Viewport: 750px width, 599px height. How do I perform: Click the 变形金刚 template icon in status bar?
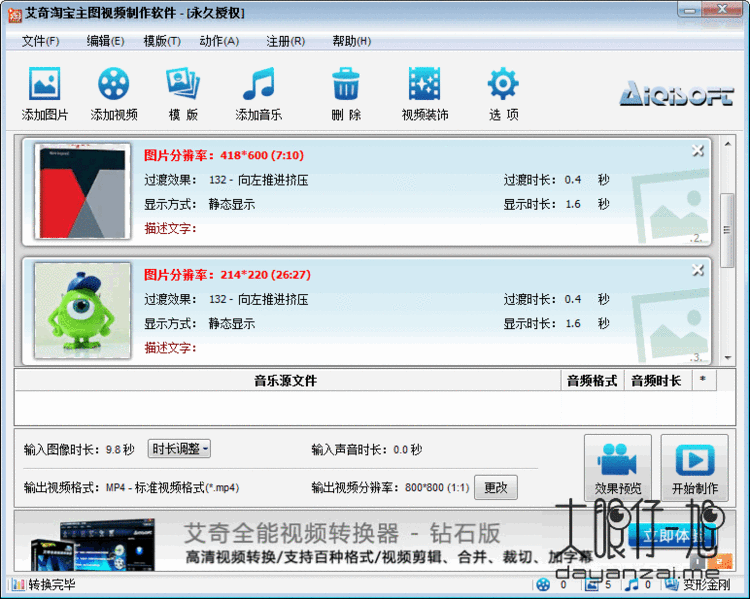tap(672, 585)
